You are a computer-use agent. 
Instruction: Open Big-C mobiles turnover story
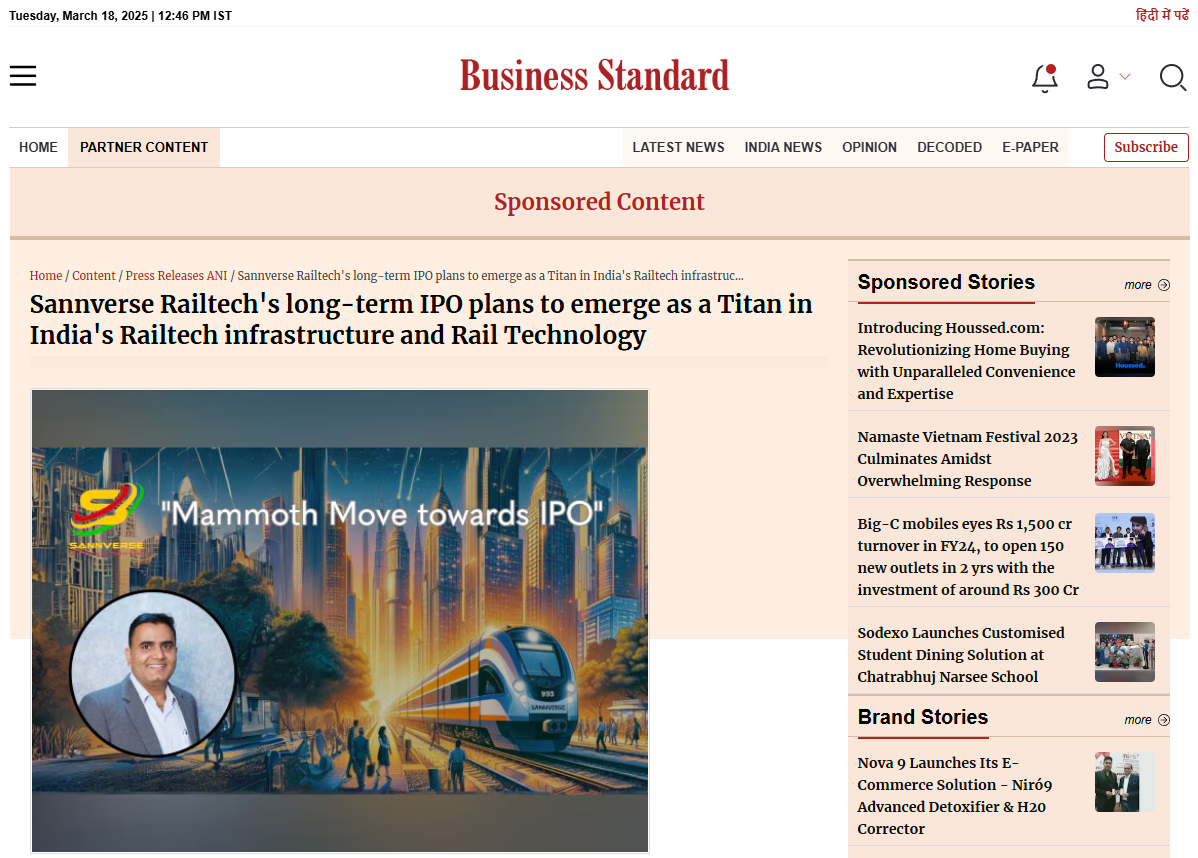968,557
